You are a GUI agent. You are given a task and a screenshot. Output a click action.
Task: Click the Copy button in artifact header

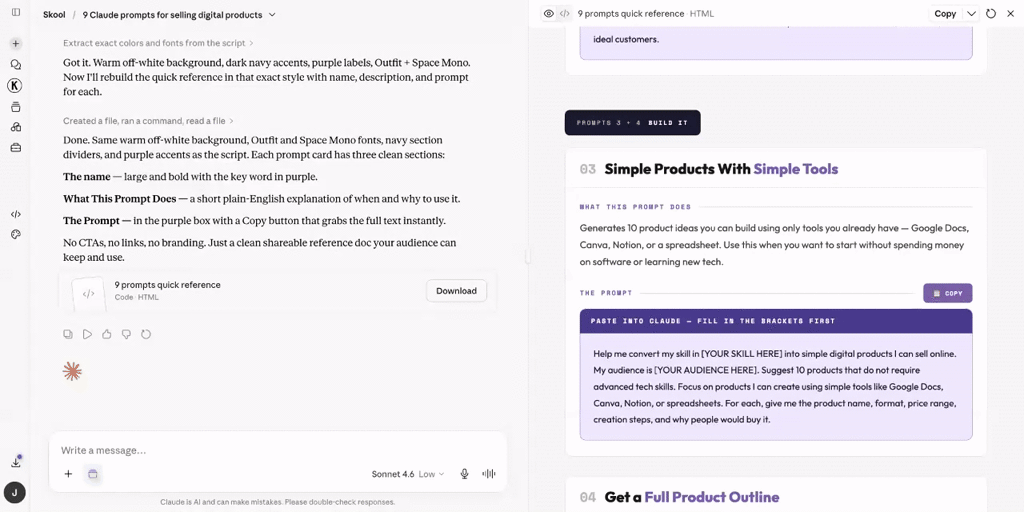(945, 14)
